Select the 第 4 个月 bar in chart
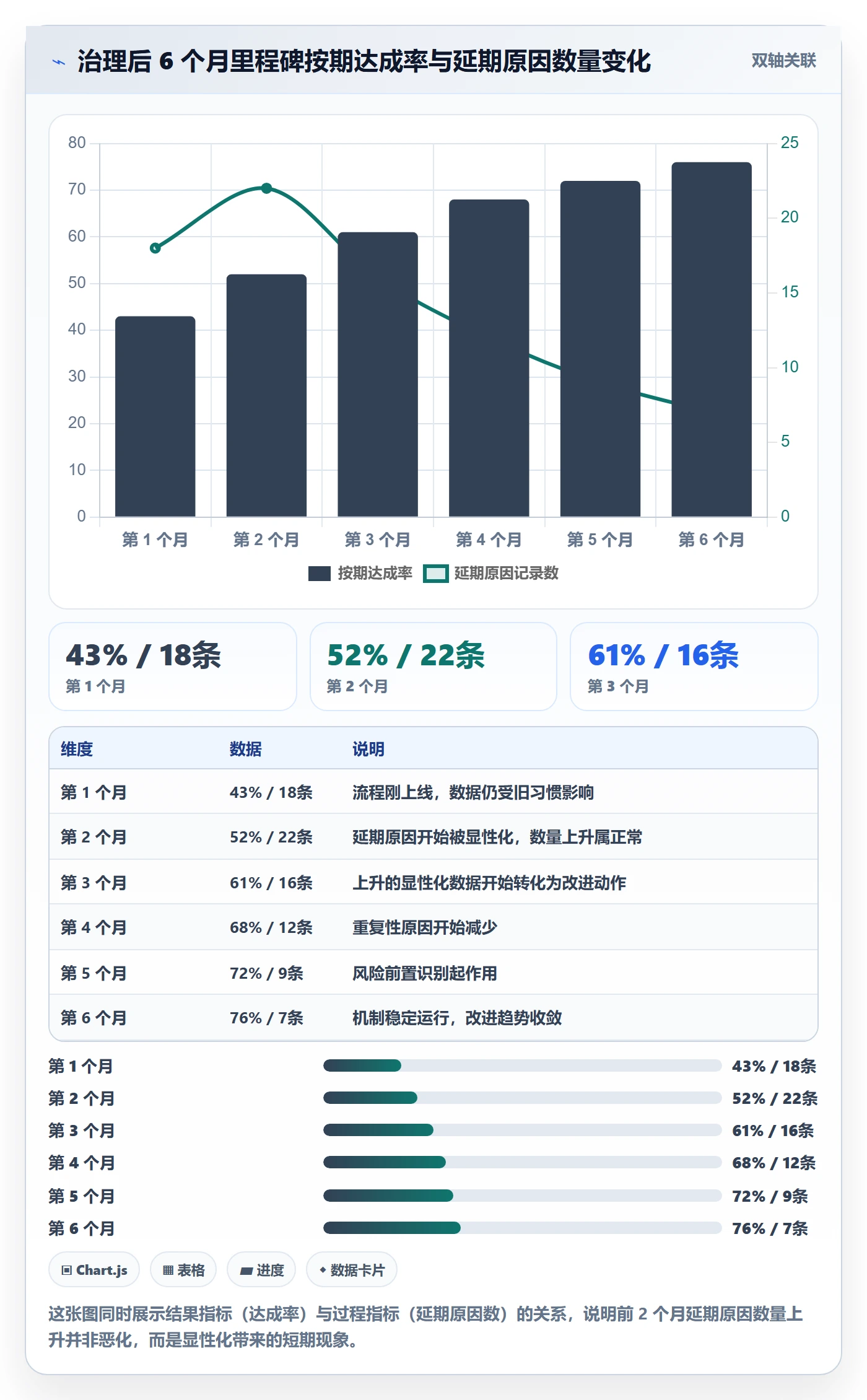Viewport: 867px width, 1400px height. 489,358
